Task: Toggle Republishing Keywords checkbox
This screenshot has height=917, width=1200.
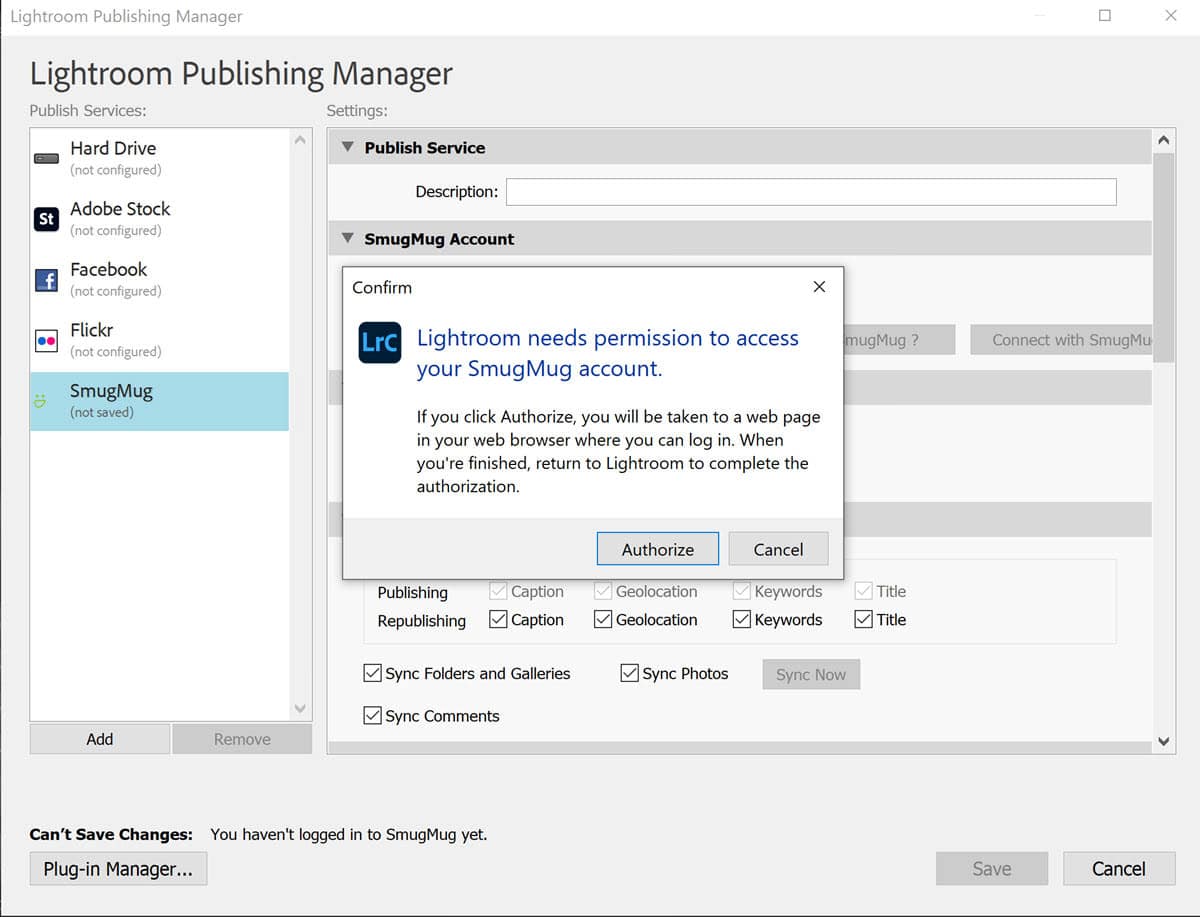Action: click(x=742, y=620)
